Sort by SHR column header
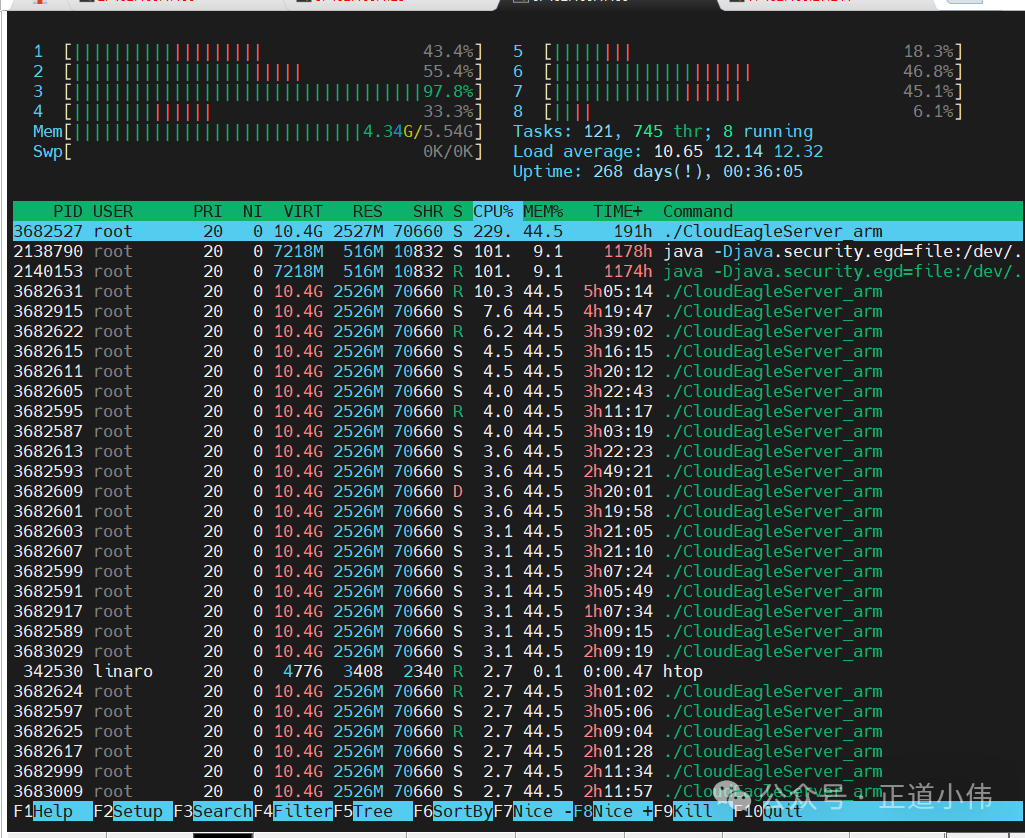The image size is (1025, 838). [428, 211]
